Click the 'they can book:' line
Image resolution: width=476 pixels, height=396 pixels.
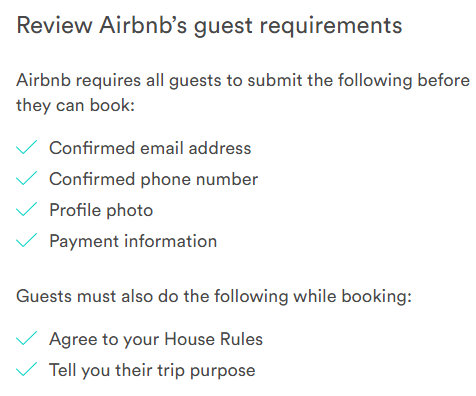75,105
